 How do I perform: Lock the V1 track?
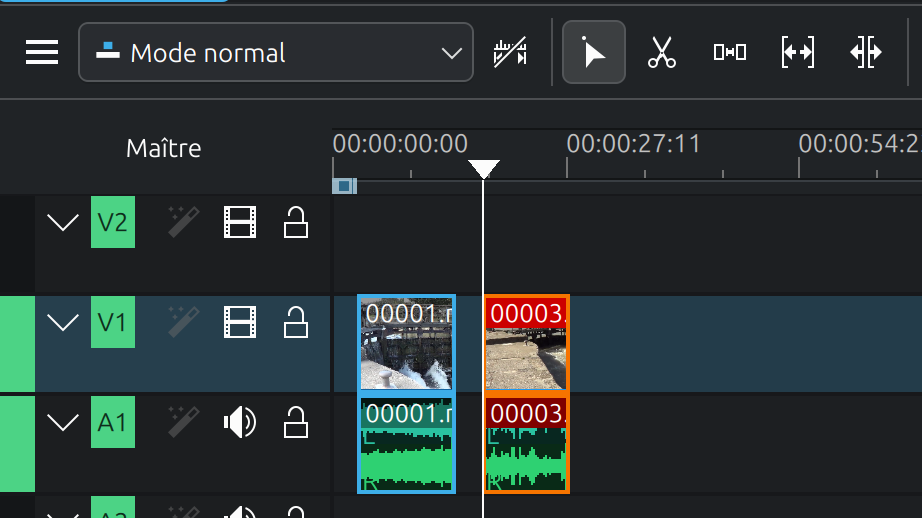click(295, 322)
